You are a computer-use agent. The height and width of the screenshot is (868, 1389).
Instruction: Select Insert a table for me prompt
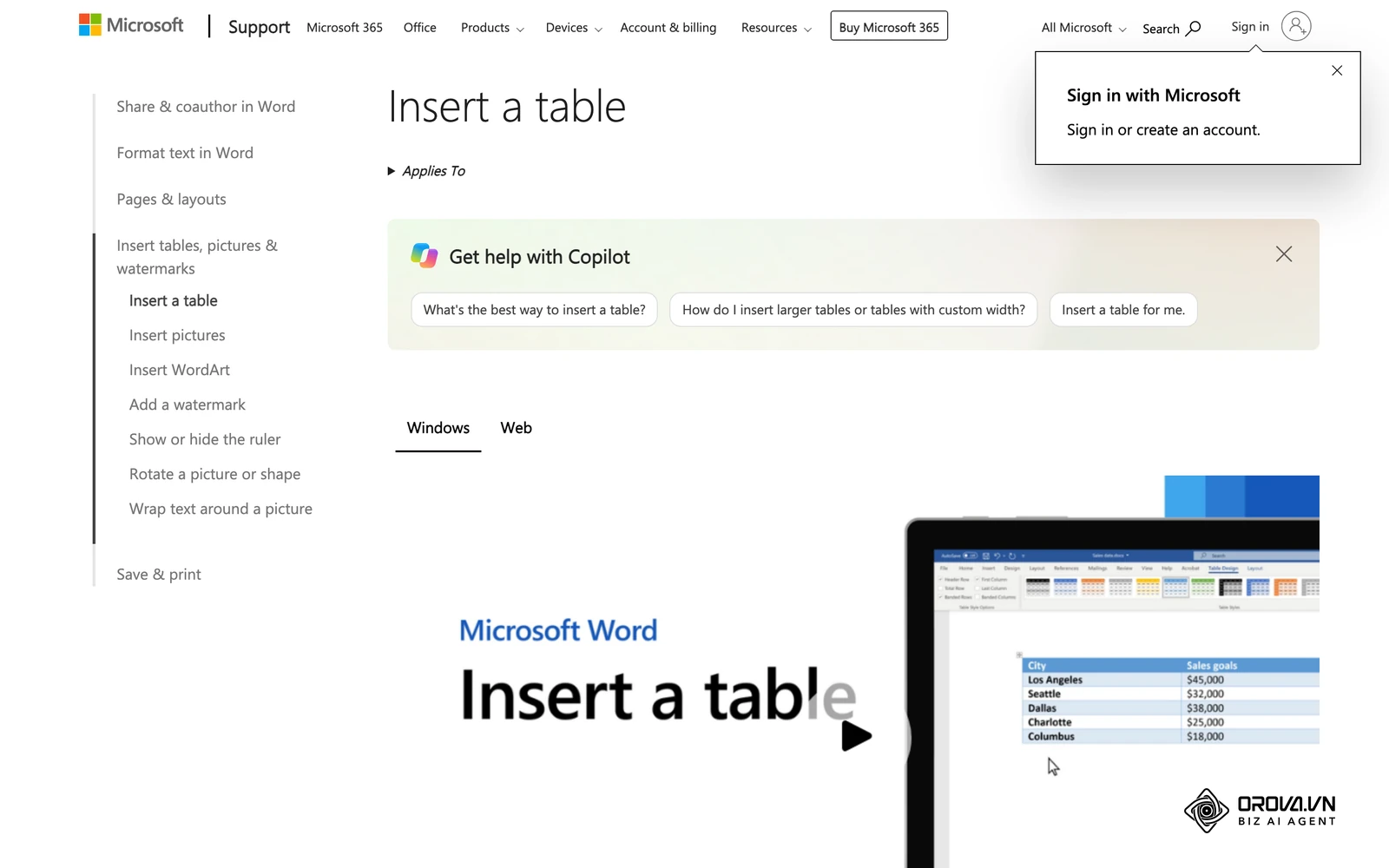[1123, 310]
